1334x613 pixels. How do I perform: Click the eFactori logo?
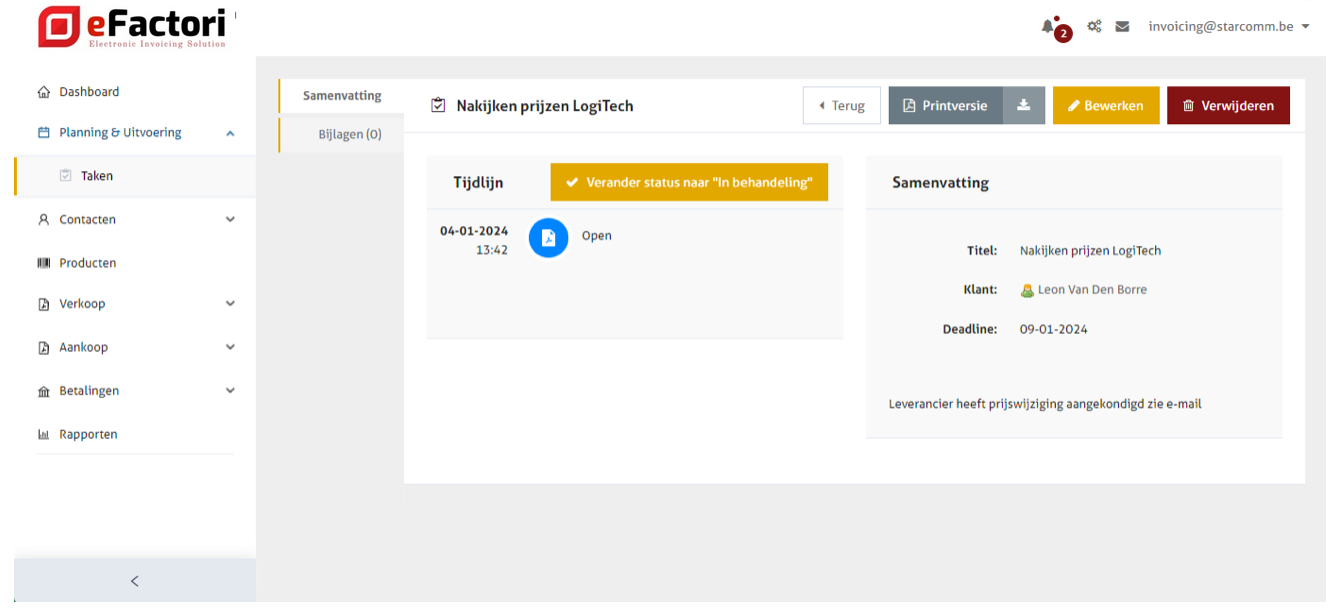132,27
